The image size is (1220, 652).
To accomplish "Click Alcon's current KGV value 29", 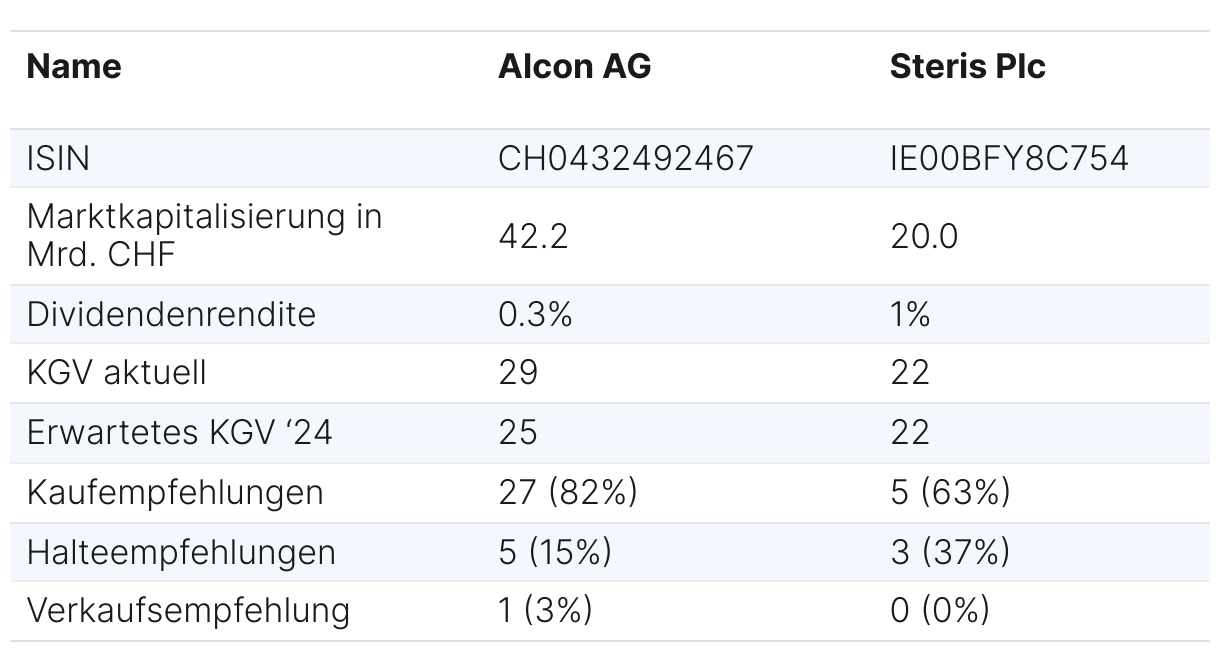I will 518,373.
